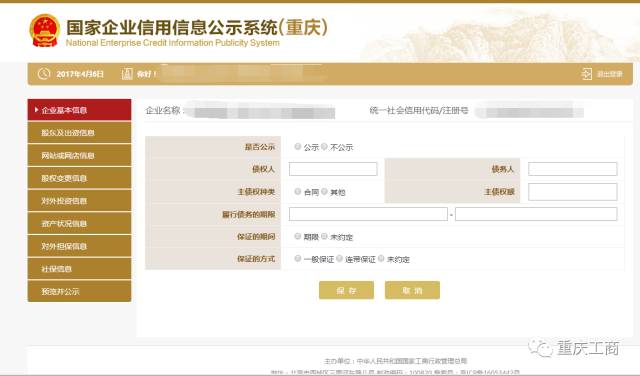This screenshot has height=376, width=640.
Task: Select 连带保证 guarantee method
Action: coord(339,258)
